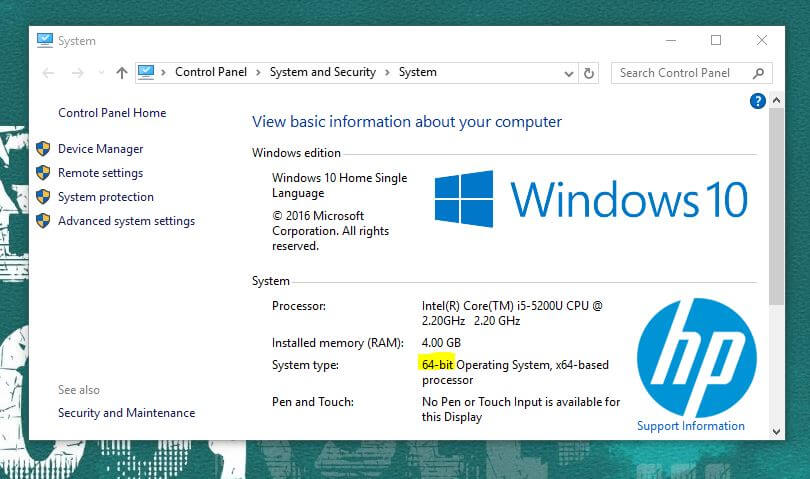810x479 pixels.
Task: Open Advanced system settings link
Action: click(x=127, y=221)
